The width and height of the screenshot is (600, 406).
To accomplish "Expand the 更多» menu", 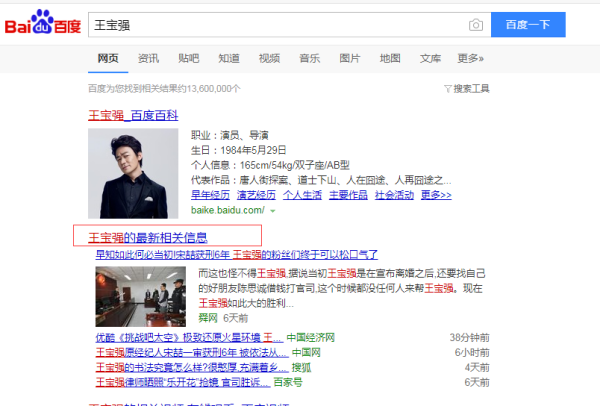I will pos(471,59).
